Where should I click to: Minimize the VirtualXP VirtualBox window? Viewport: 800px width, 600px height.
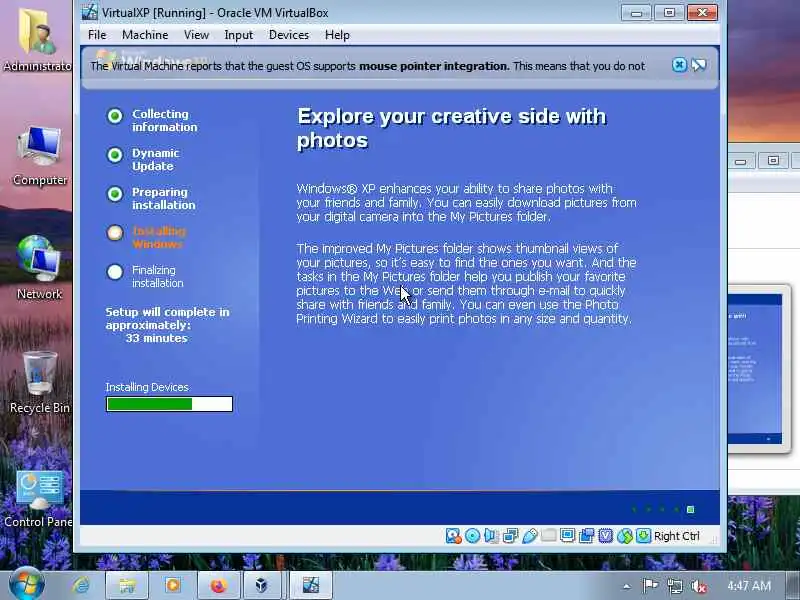pos(636,12)
